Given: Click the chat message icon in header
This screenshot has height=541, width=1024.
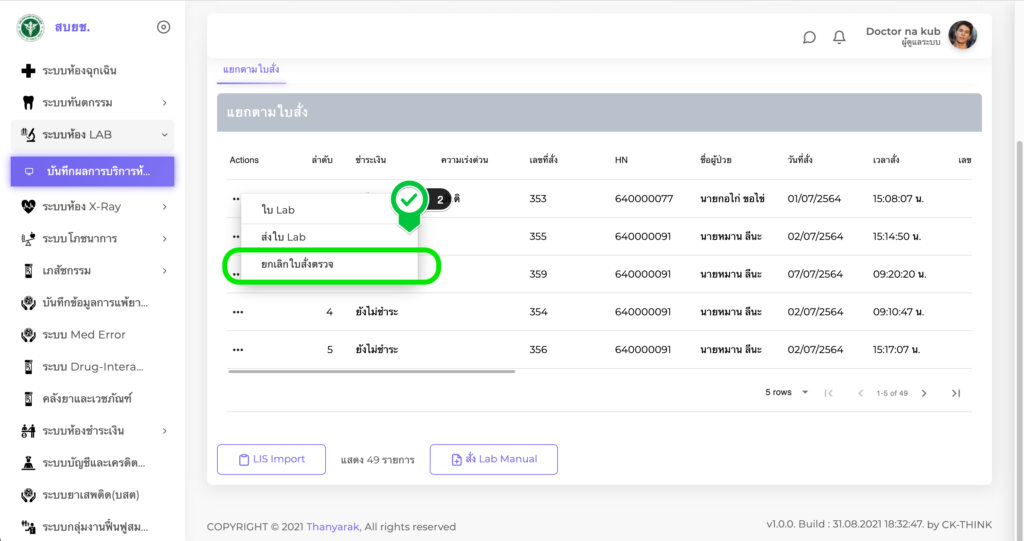Looking at the screenshot, I should click(809, 37).
